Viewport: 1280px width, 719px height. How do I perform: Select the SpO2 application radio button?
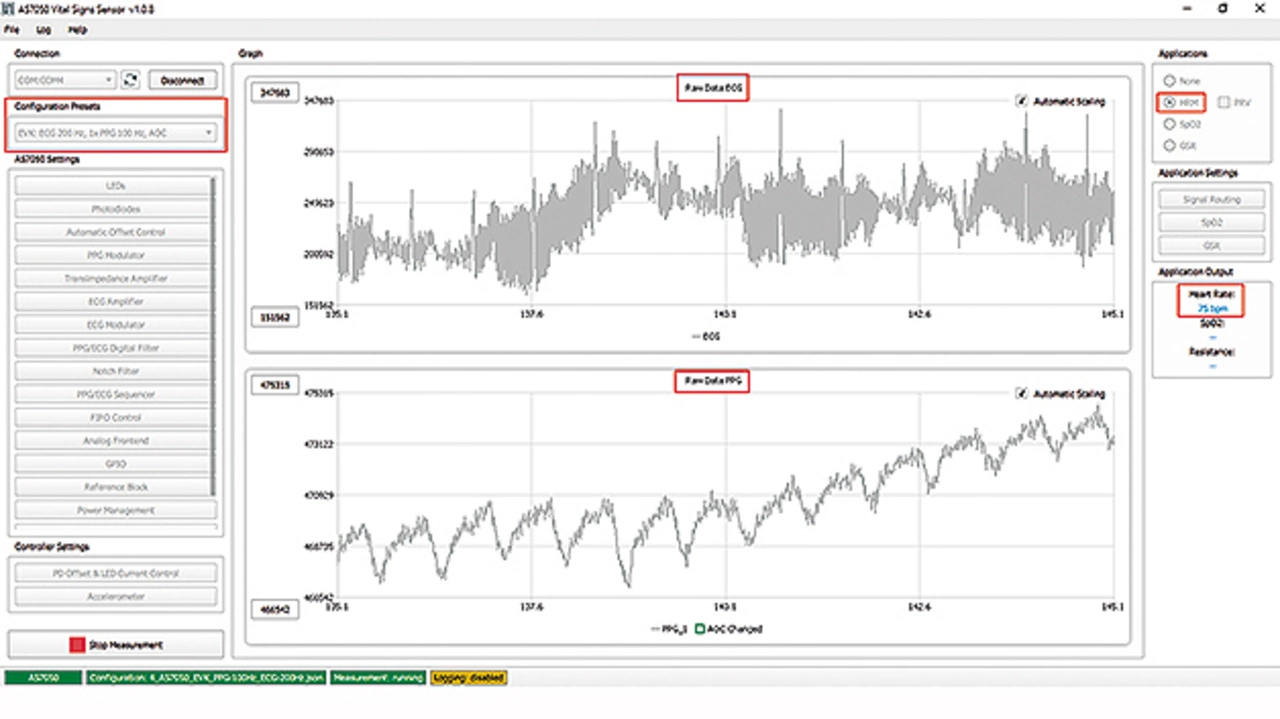click(x=1168, y=125)
